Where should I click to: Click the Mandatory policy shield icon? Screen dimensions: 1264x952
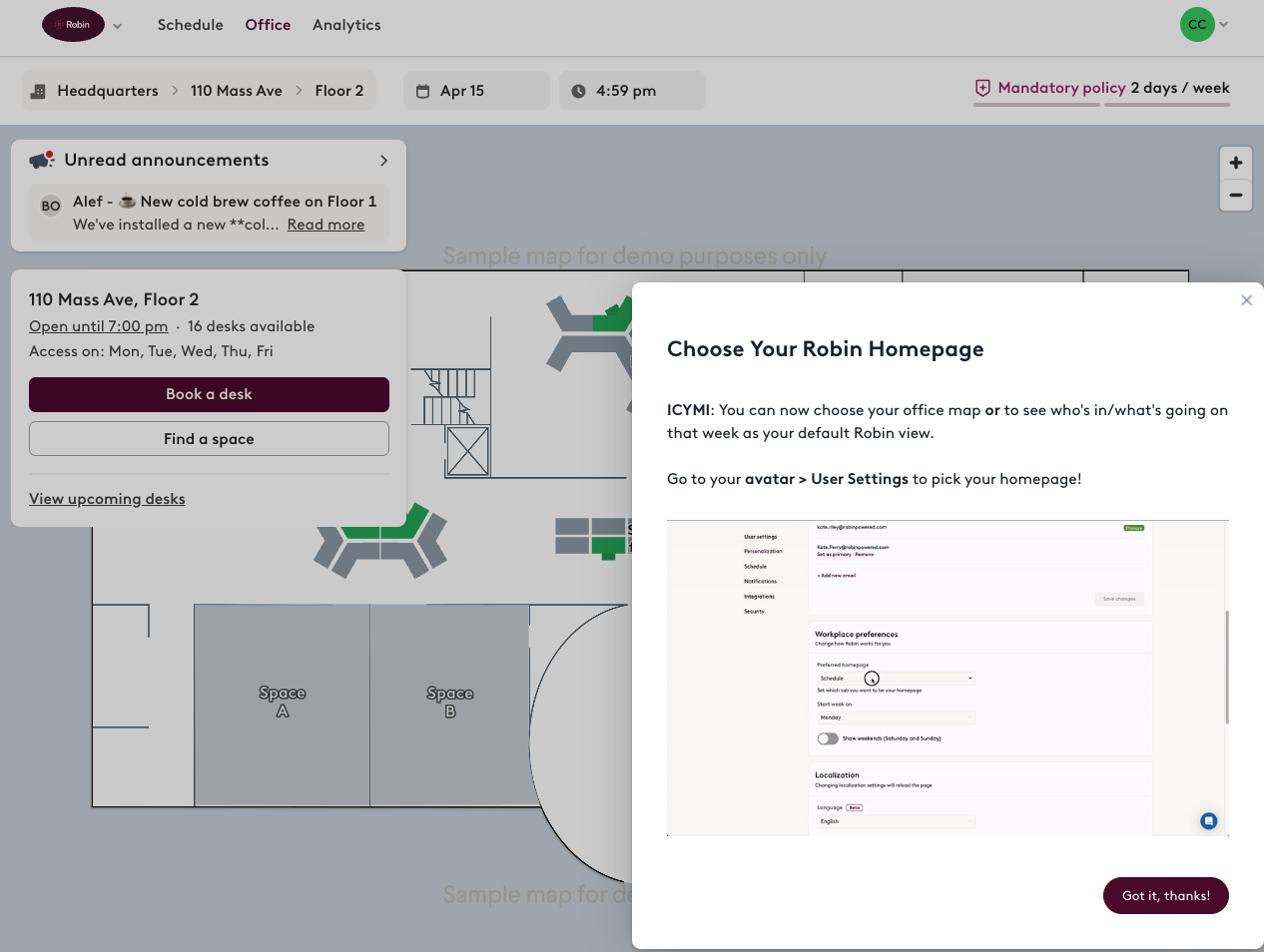point(983,88)
